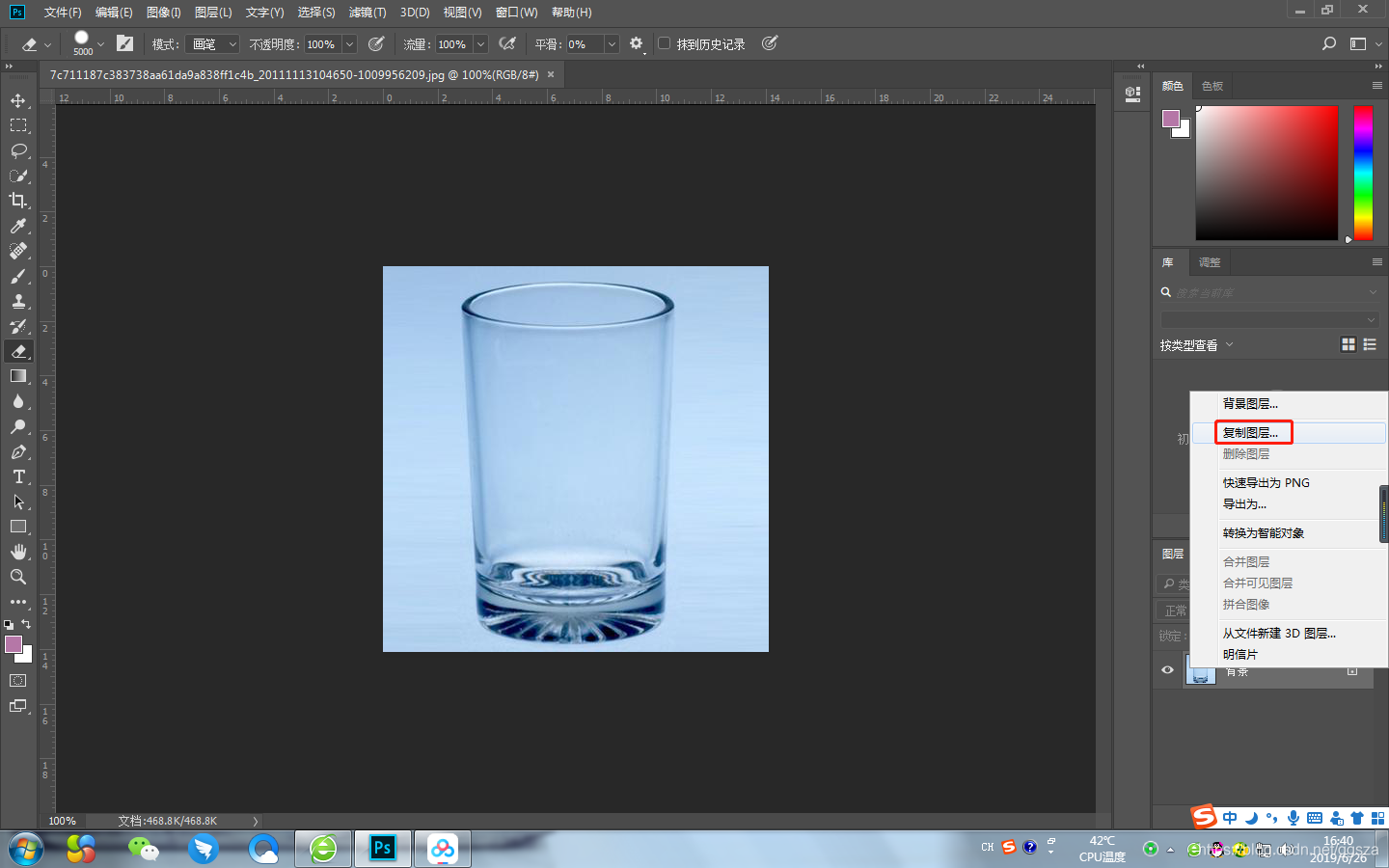This screenshot has height=868, width=1389.
Task: Select the History Brush tool
Action: click(18, 326)
